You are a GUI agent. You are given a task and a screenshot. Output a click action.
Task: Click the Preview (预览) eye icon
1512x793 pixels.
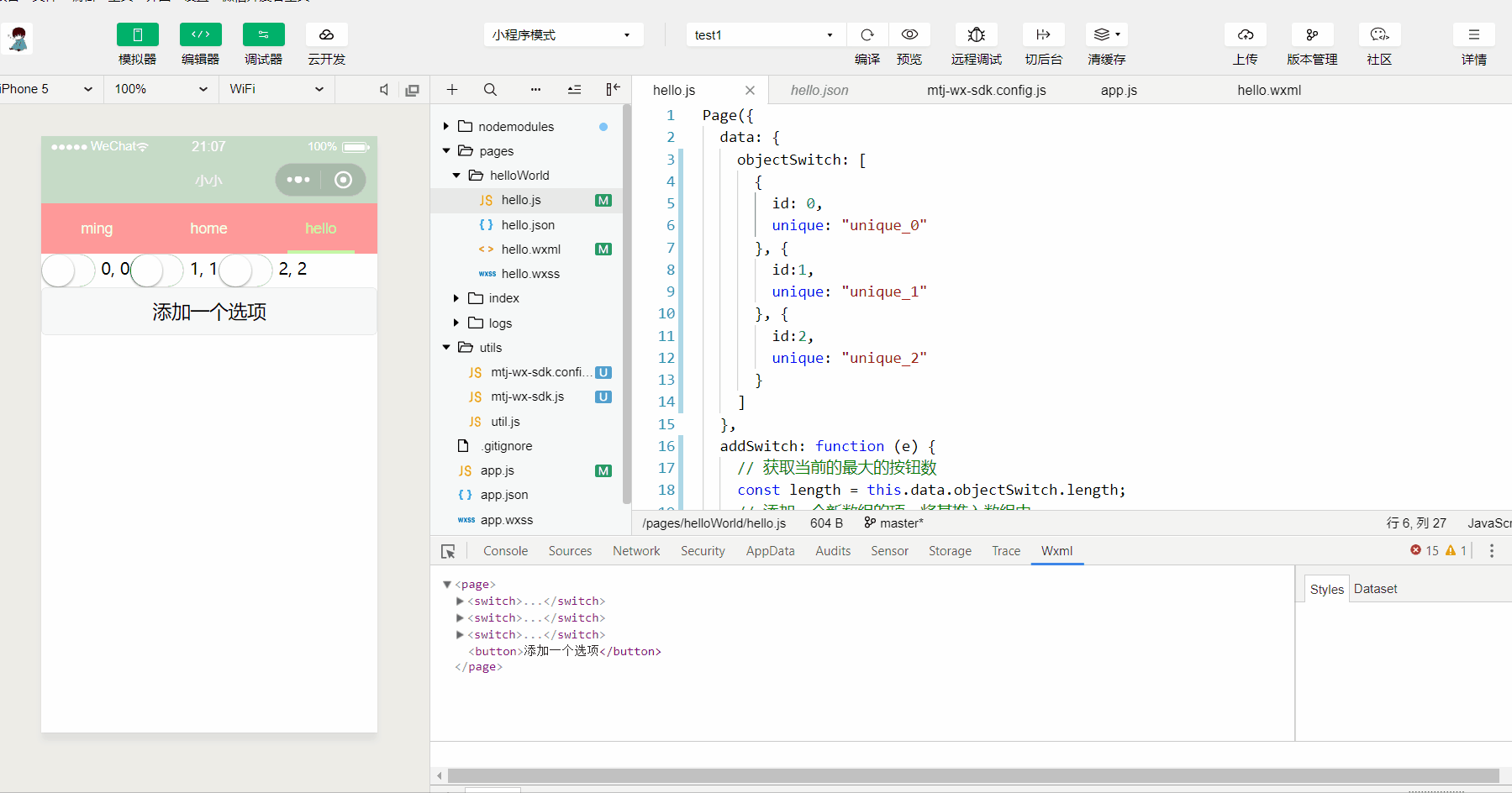pyautogui.click(x=909, y=35)
